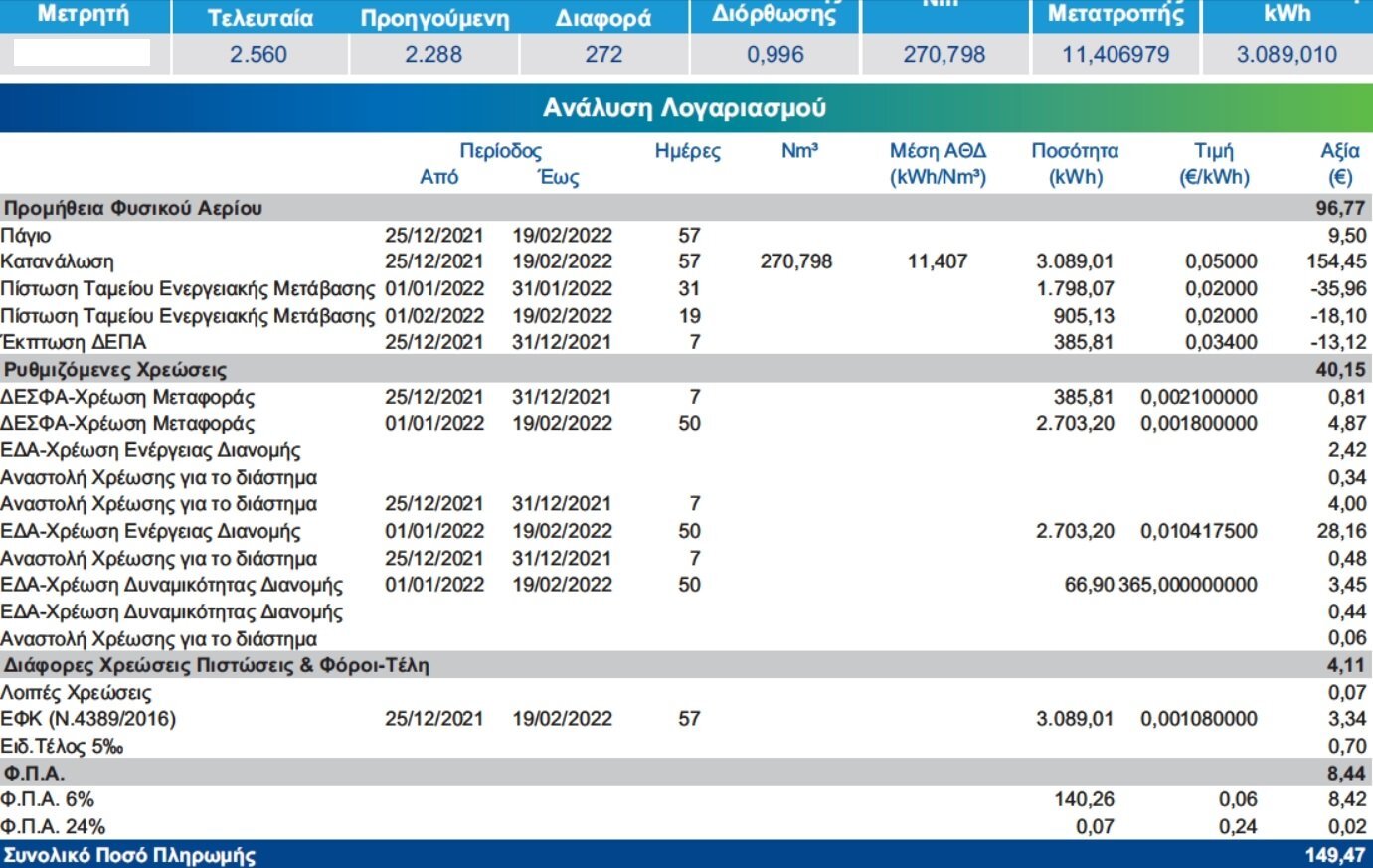1373x868 pixels.
Task: Click the 'Πάγιο' row label
Action: (26, 236)
